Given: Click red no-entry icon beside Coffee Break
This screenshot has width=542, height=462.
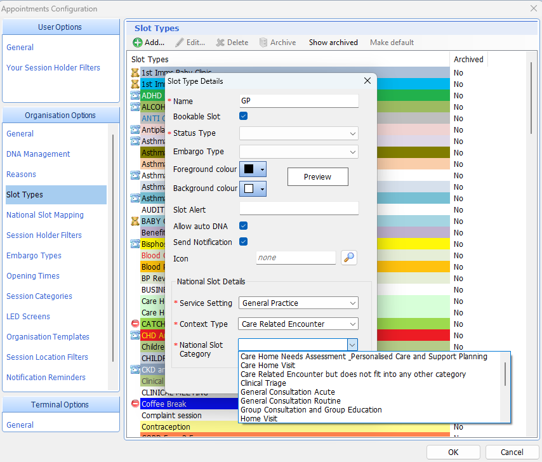Looking at the screenshot, I should (x=135, y=403).
